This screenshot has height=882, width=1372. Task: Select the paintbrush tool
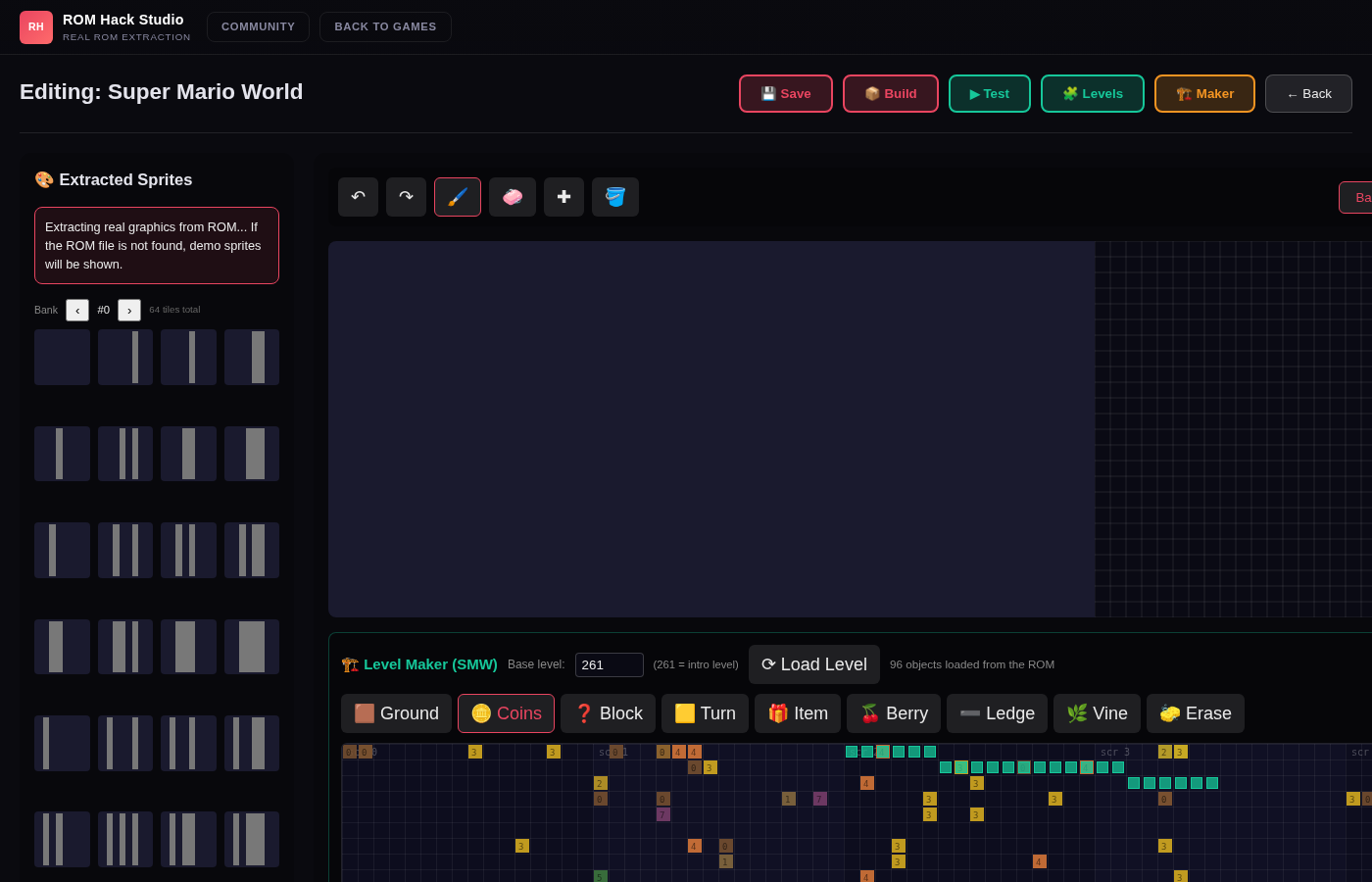point(458,197)
